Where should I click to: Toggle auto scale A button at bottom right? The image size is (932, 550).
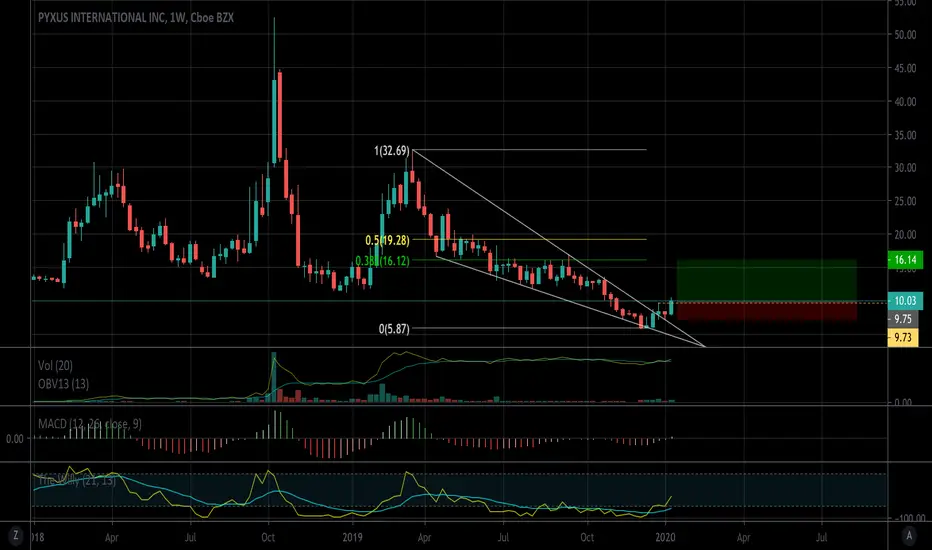(909, 536)
